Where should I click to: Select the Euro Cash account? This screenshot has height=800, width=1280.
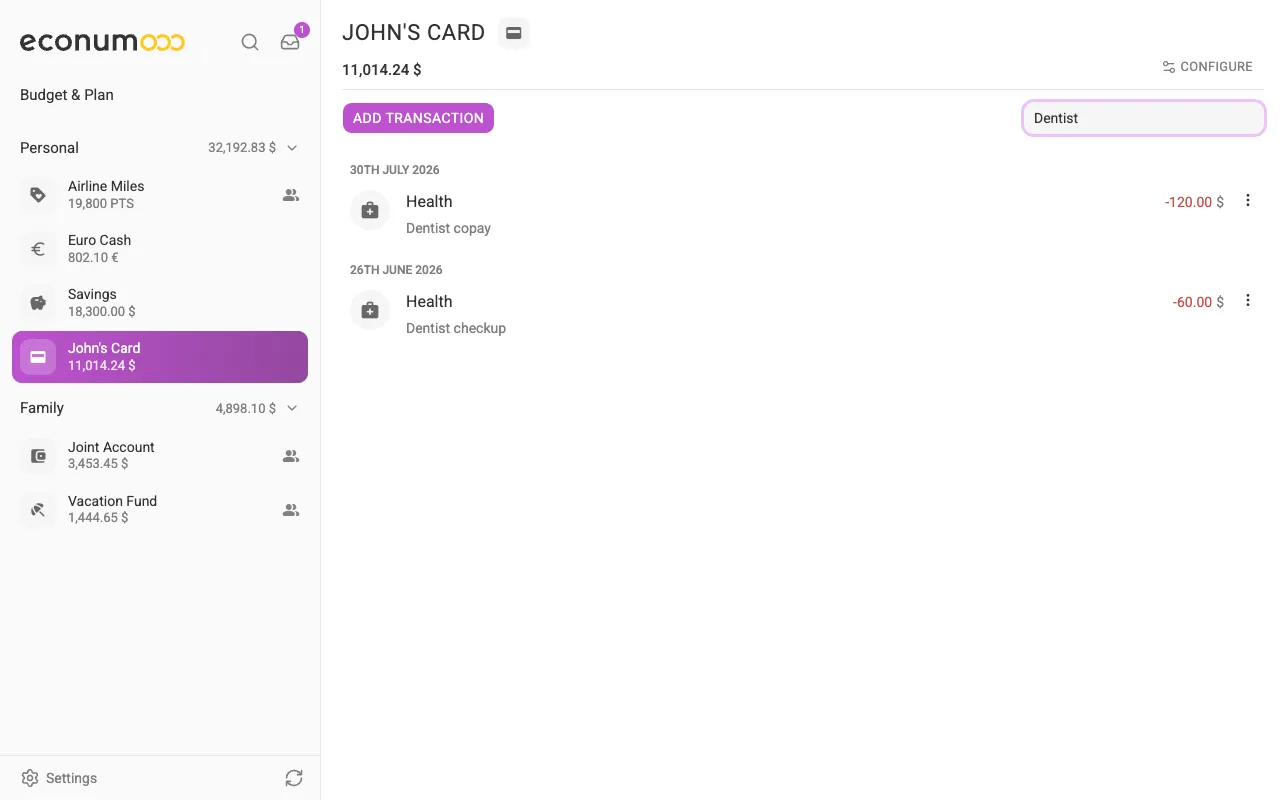[x=160, y=249]
